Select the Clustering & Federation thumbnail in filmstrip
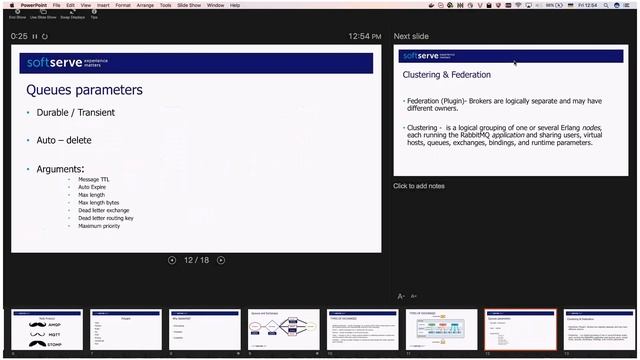The image size is (640, 360). pos(599,330)
